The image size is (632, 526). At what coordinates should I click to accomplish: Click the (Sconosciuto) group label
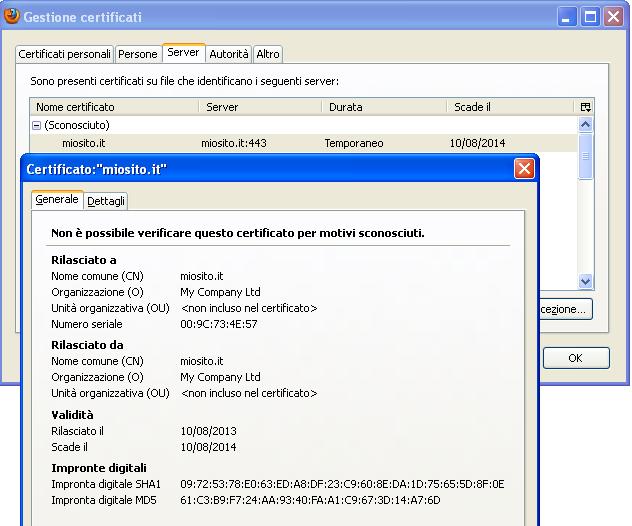point(77,125)
